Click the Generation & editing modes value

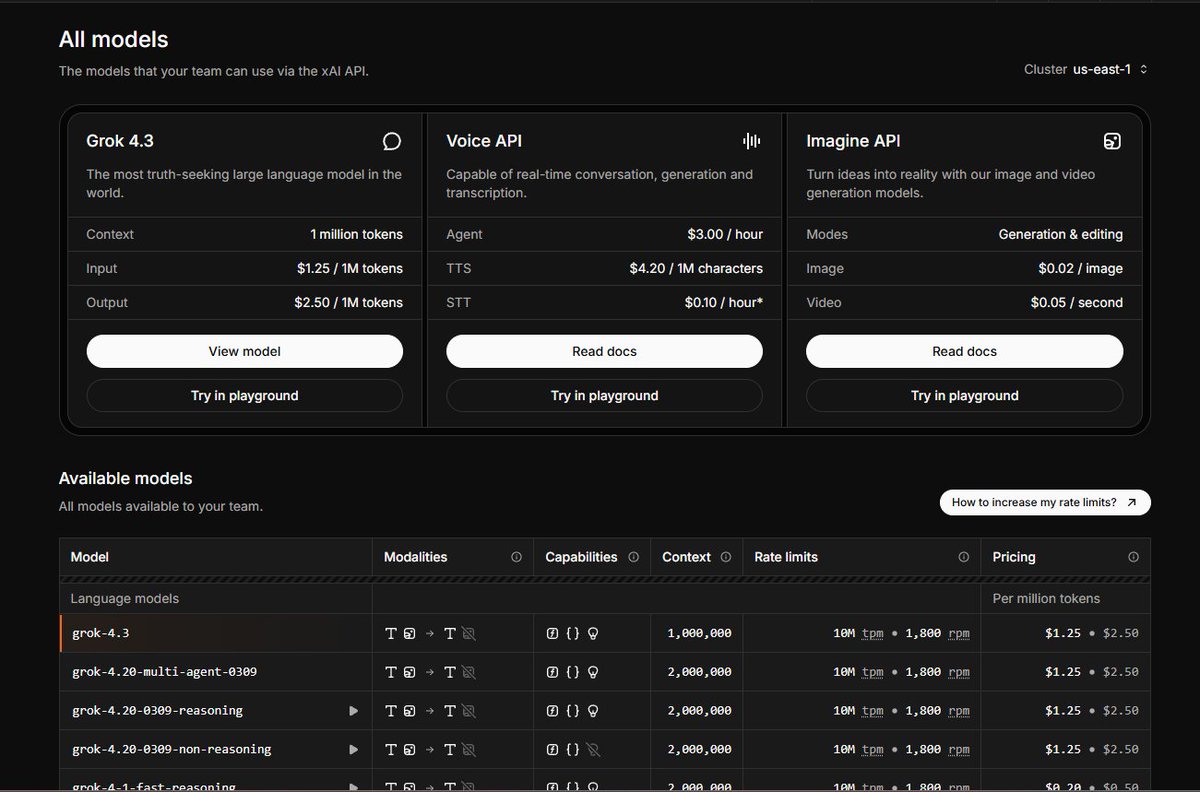click(1061, 234)
